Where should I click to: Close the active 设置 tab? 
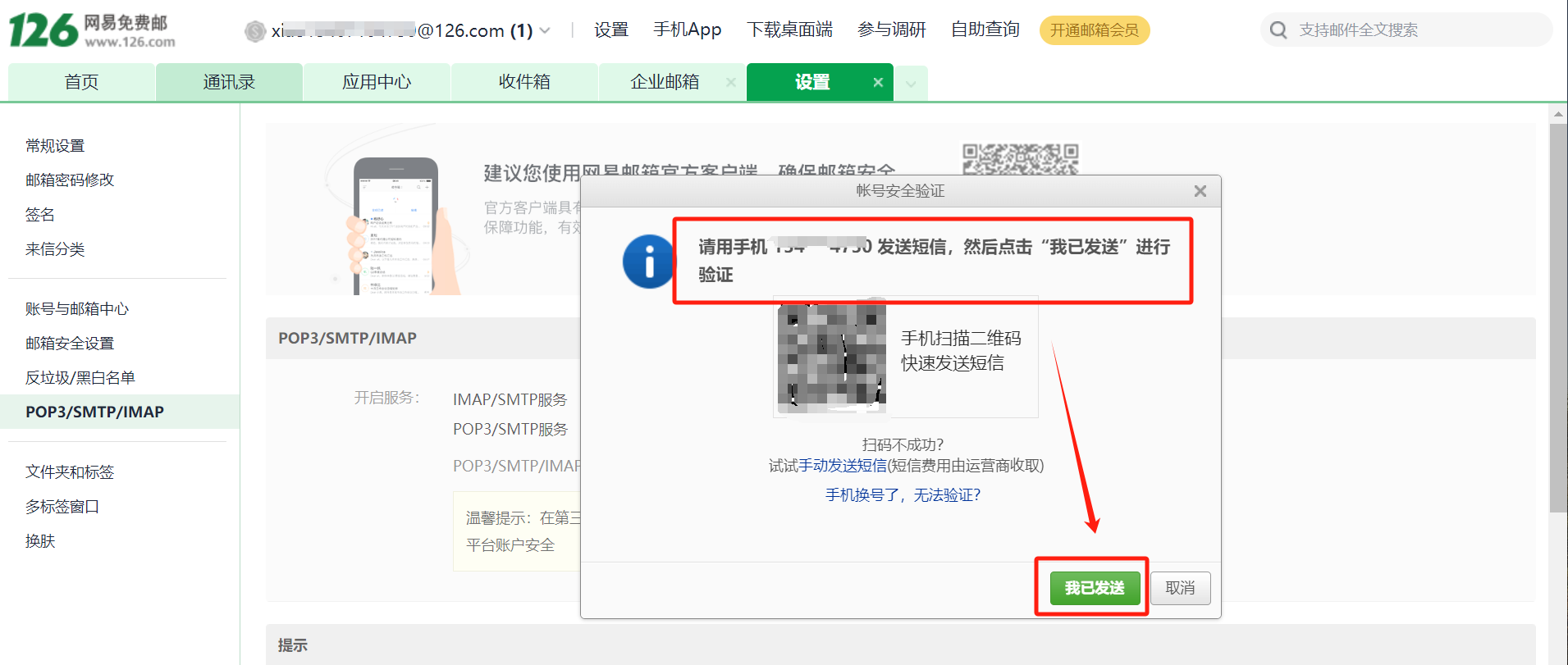(x=878, y=82)
